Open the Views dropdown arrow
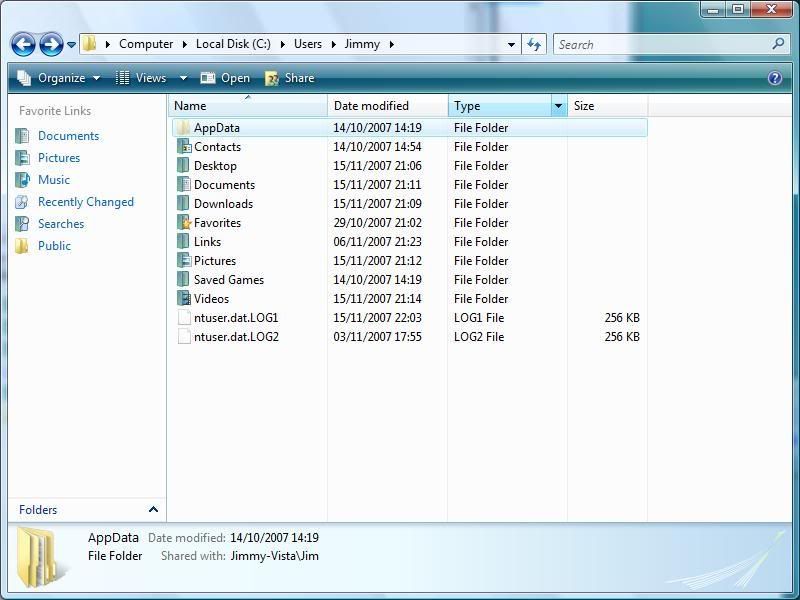800x600 pixels. pos(183,79)
